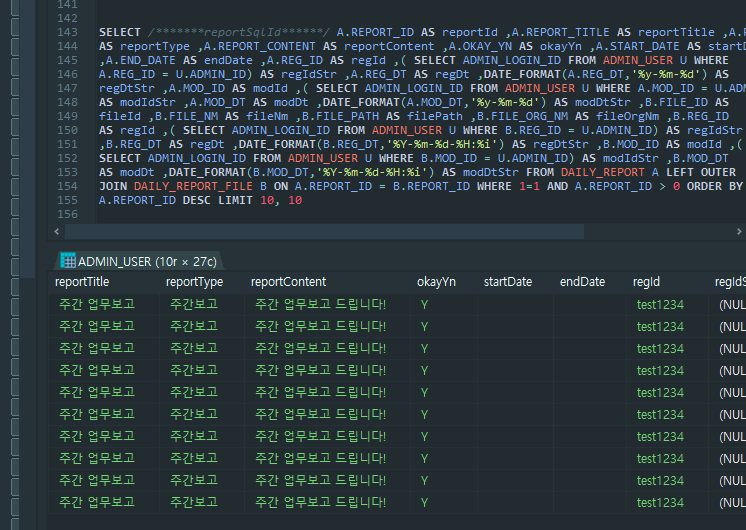Click line number 152 in the gutter
This screenshot has height=530, width=746.
67,158
